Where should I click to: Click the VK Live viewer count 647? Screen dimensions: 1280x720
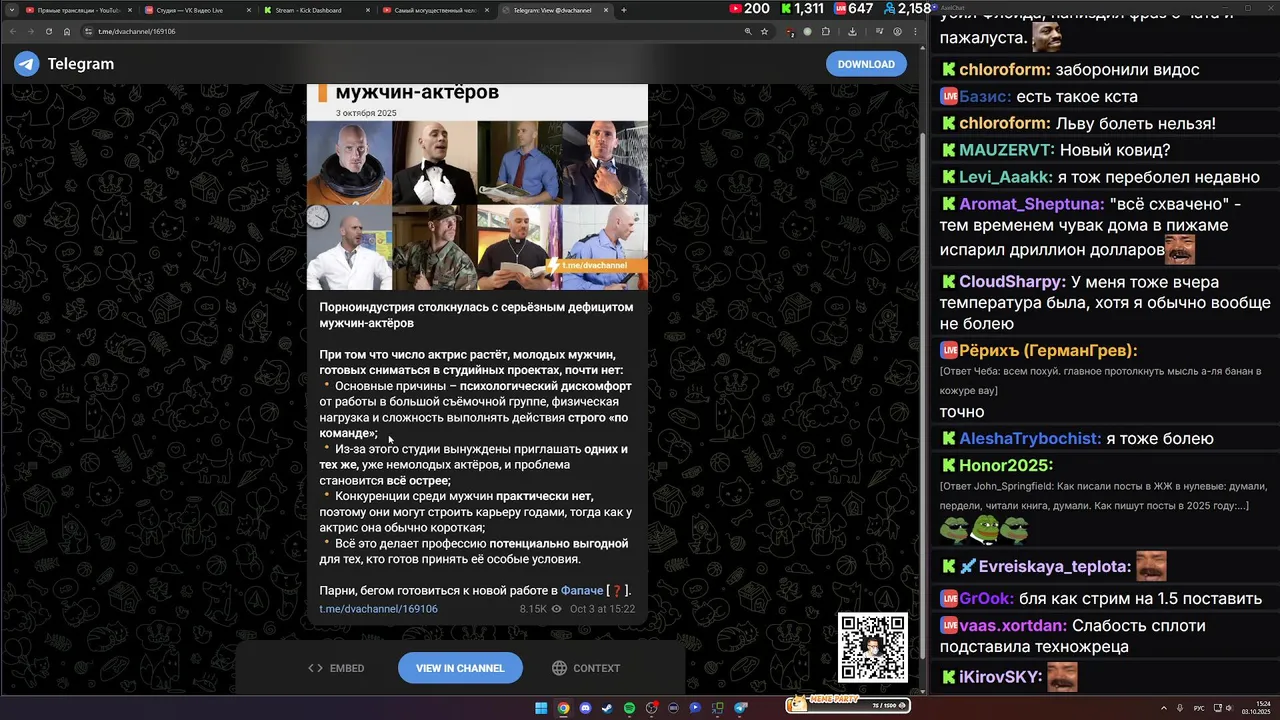pos(854,9)
